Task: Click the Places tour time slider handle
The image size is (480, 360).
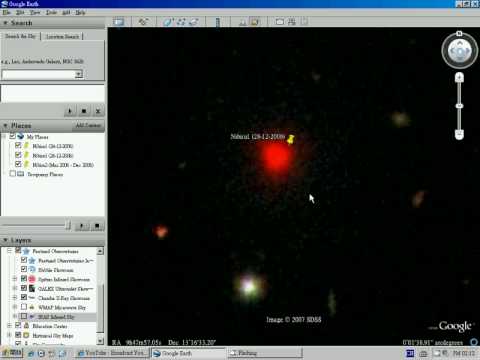Action: click(68, 226)
